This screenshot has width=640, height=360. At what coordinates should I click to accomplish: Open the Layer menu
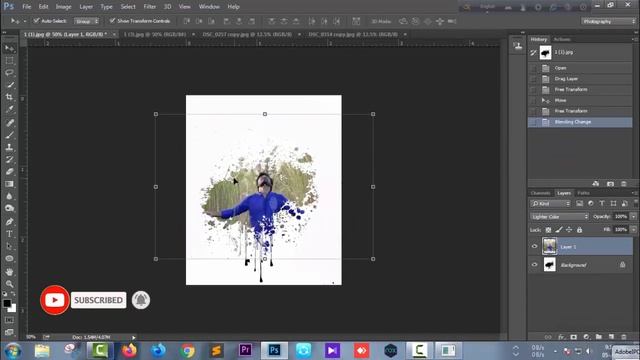[x=86, y=7]
